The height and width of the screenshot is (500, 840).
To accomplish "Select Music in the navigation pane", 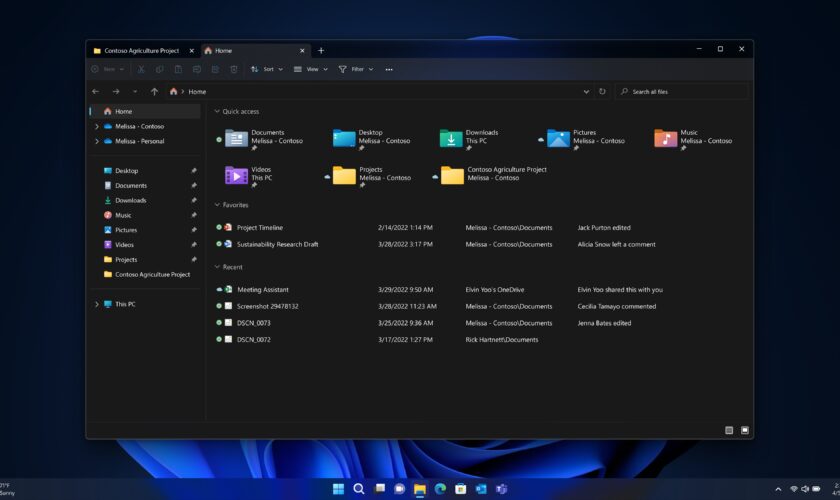I will [145, 215].
